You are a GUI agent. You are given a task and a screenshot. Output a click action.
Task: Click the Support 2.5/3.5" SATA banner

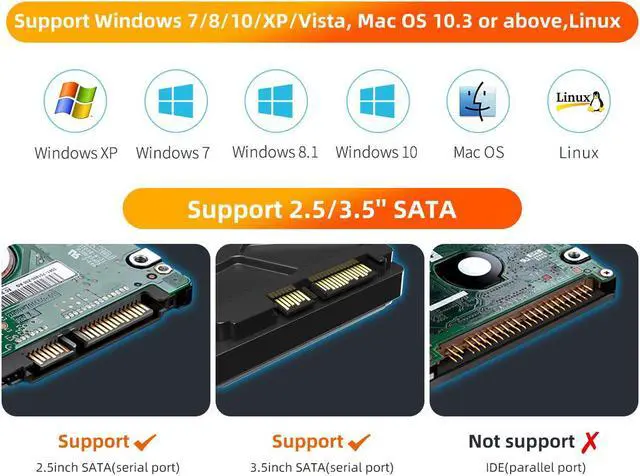[x=322, y=209]
